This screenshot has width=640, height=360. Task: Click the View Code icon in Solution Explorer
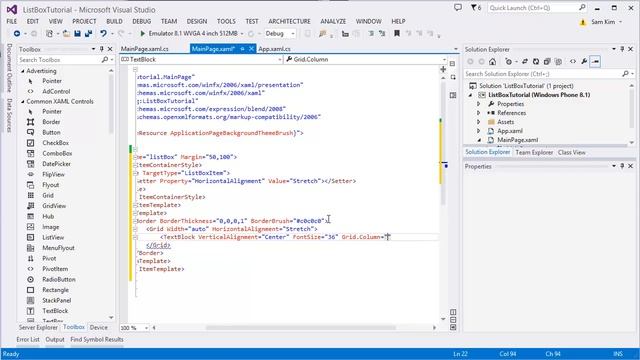point(573,62)
